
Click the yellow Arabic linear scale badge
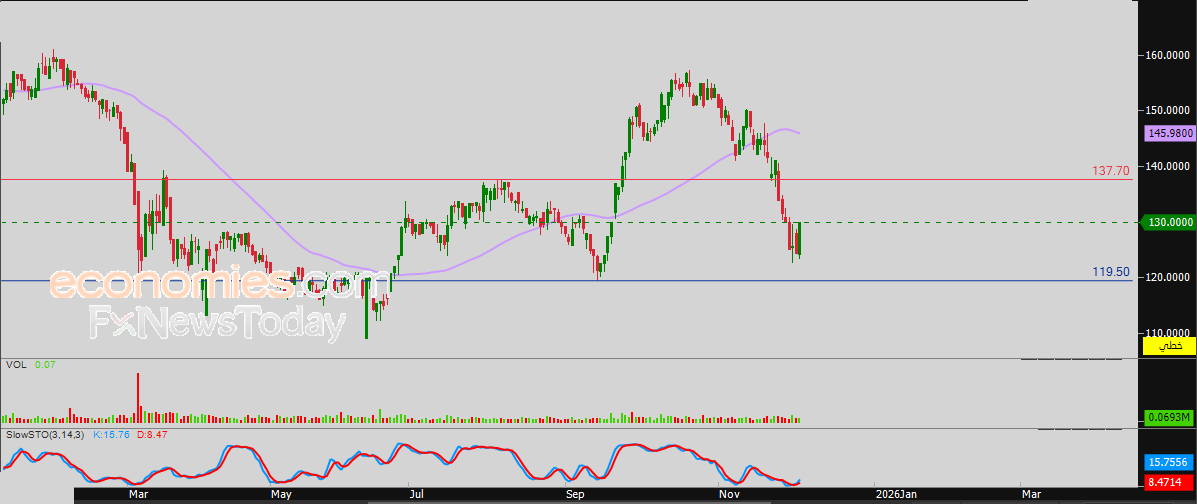1168,346
